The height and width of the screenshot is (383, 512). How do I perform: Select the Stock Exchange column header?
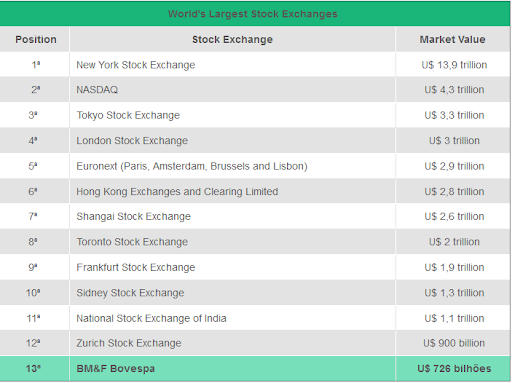pos(232,39)
